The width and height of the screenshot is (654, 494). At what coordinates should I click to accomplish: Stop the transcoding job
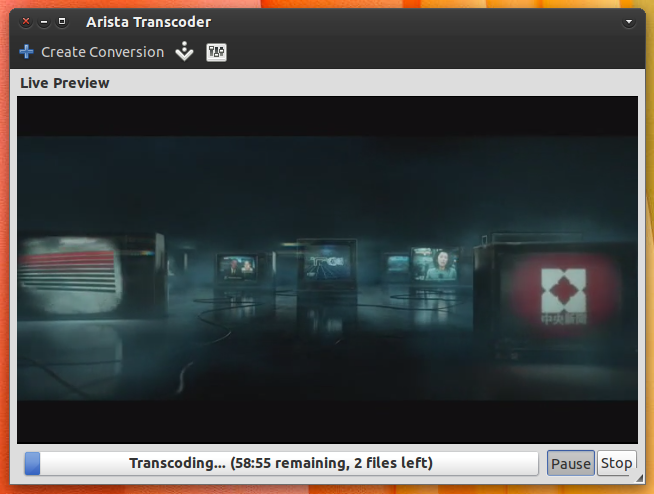(x=616, y=463)
